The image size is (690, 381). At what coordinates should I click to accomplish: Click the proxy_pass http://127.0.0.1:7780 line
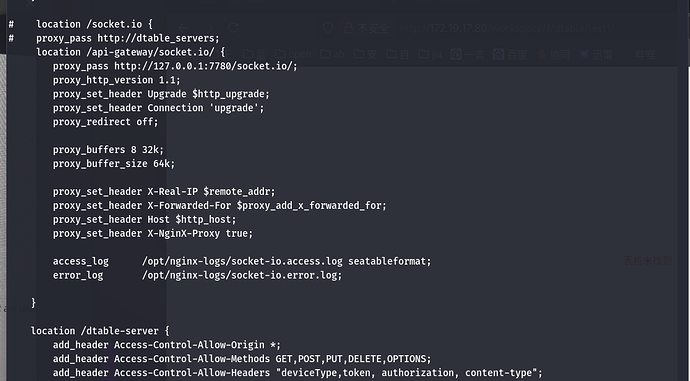tap(175, 66)
